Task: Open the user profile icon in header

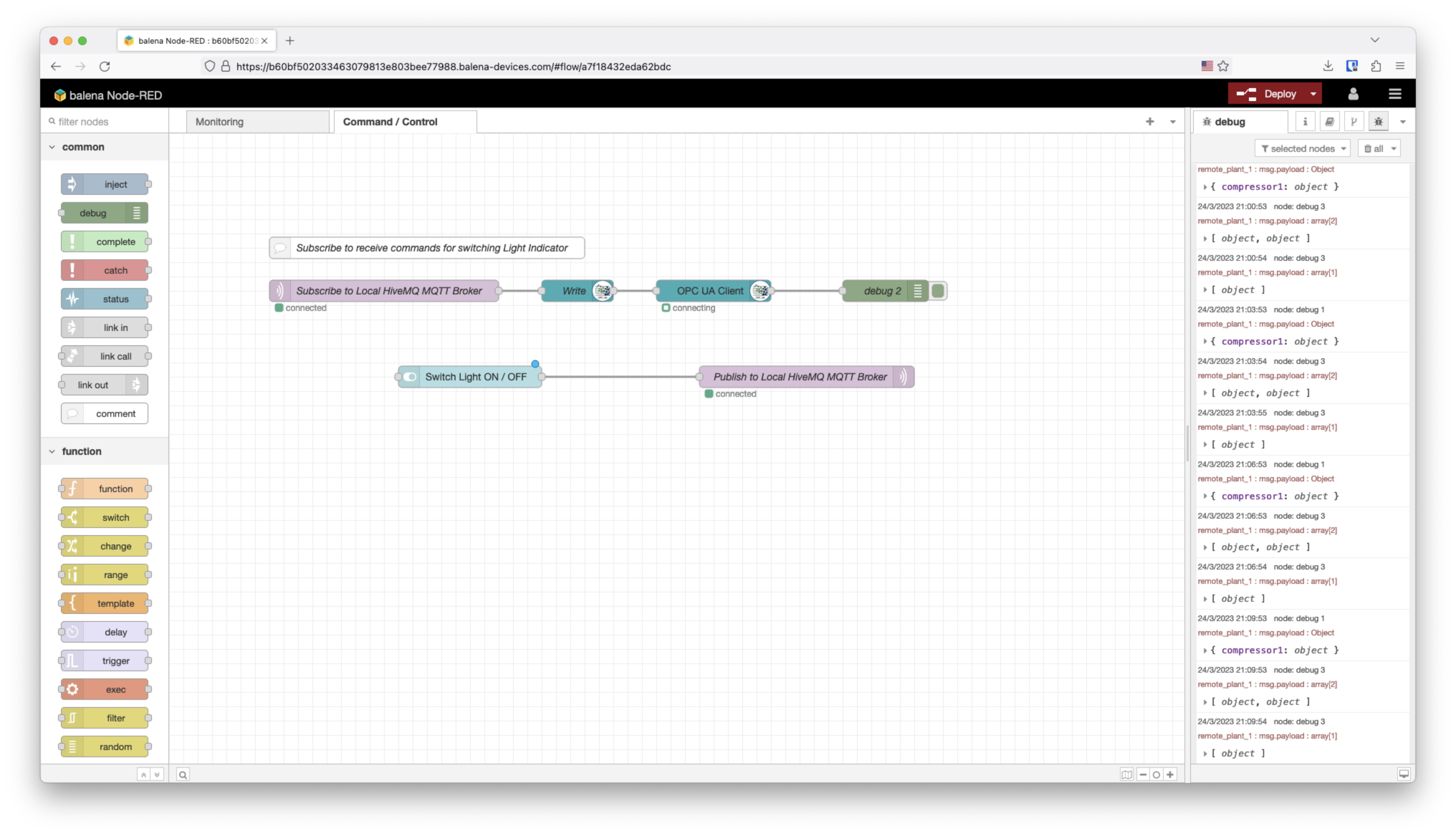Action: [x=1353, y=93]
